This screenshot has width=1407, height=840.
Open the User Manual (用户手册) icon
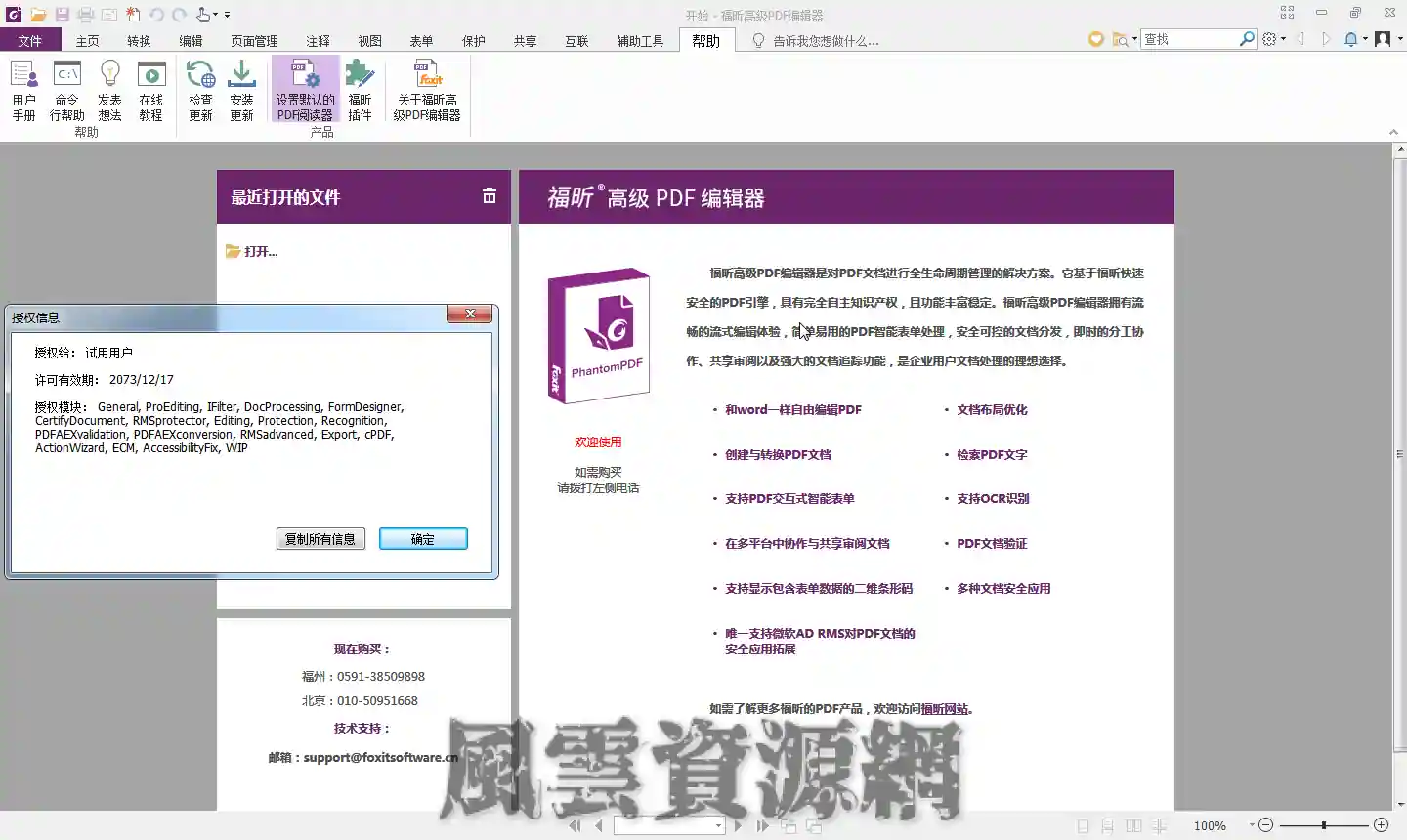pos(23,91)
